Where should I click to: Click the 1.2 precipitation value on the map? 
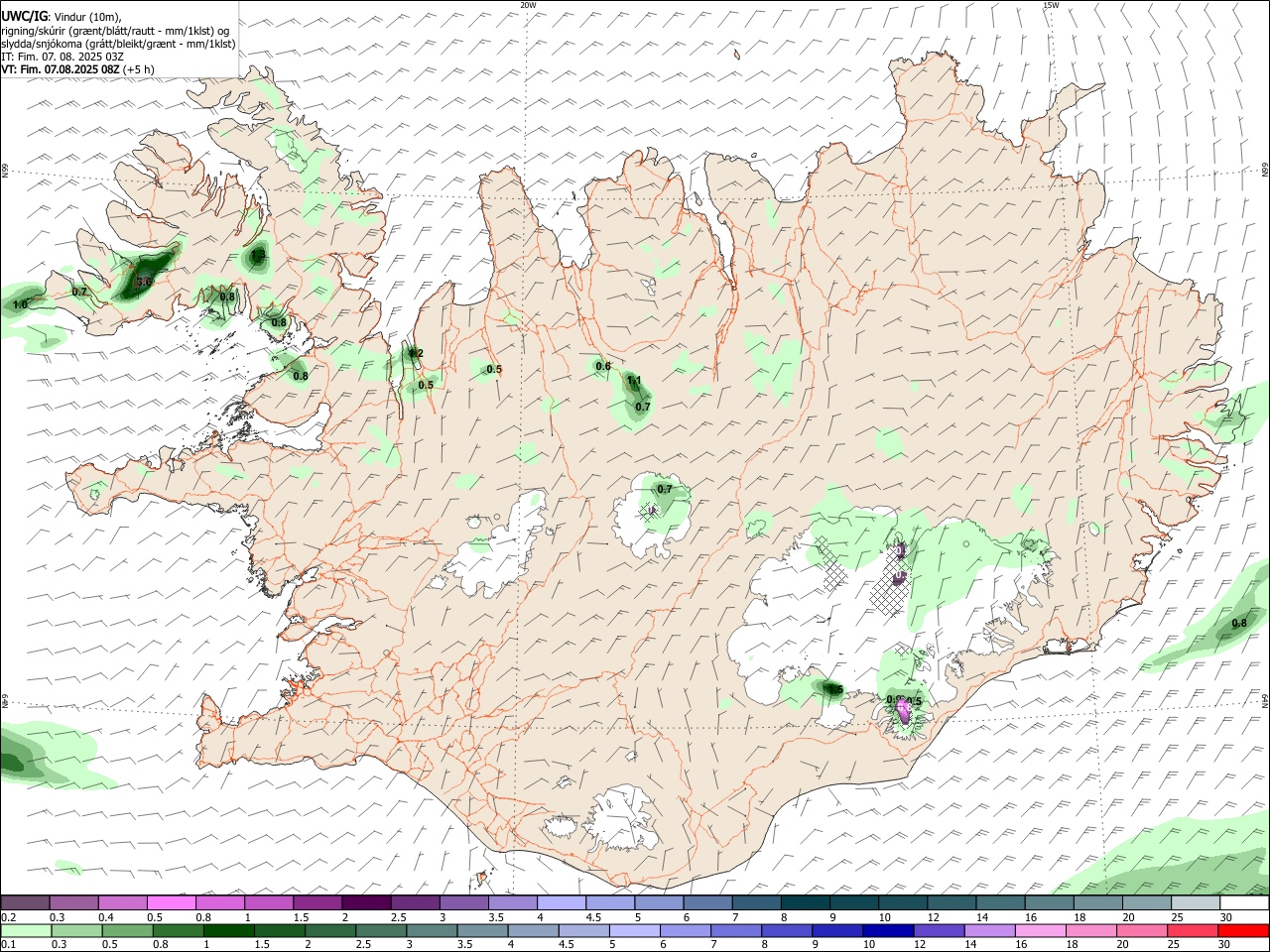coord(416,353)
